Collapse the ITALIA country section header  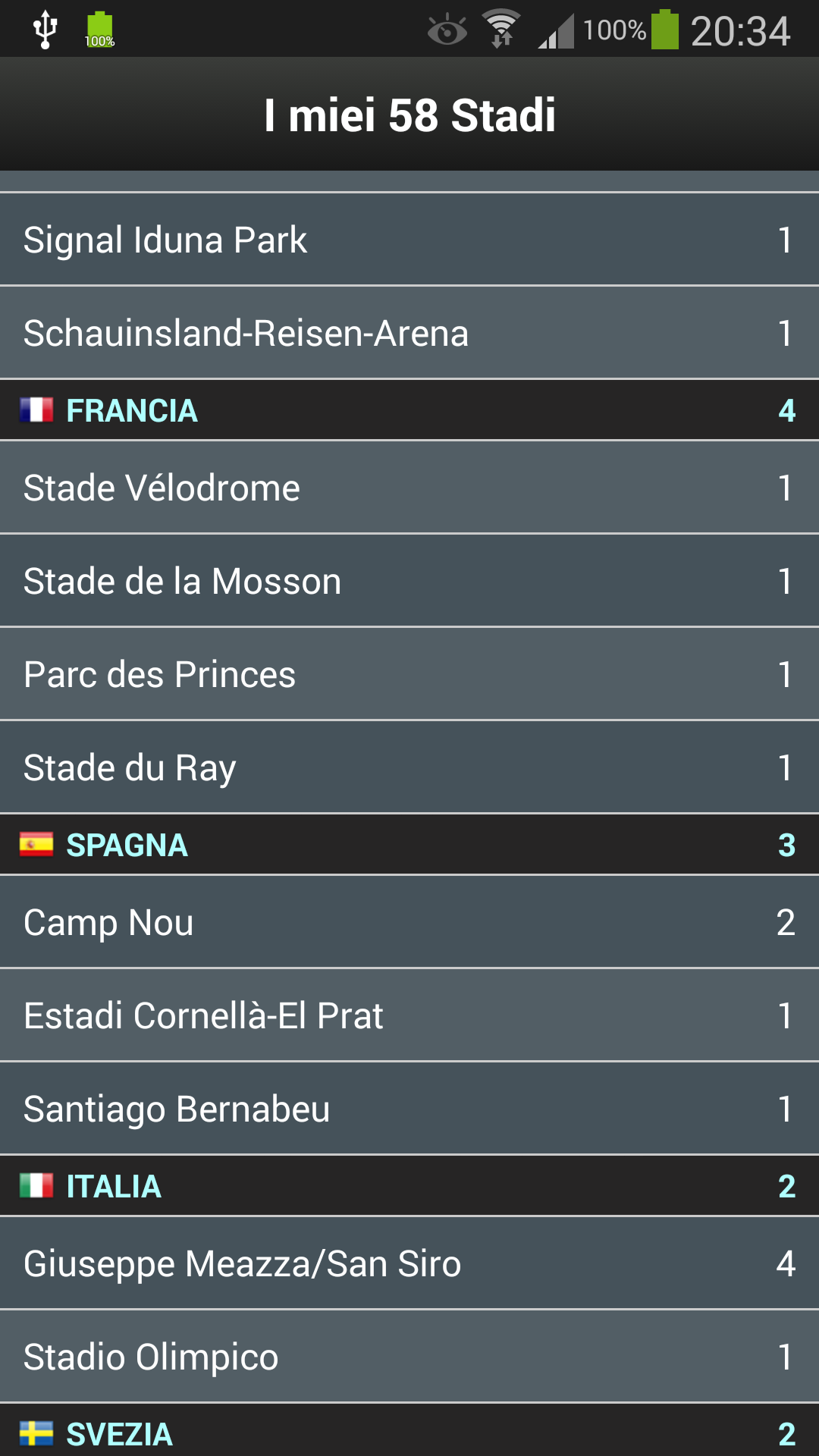[409, 1186]
